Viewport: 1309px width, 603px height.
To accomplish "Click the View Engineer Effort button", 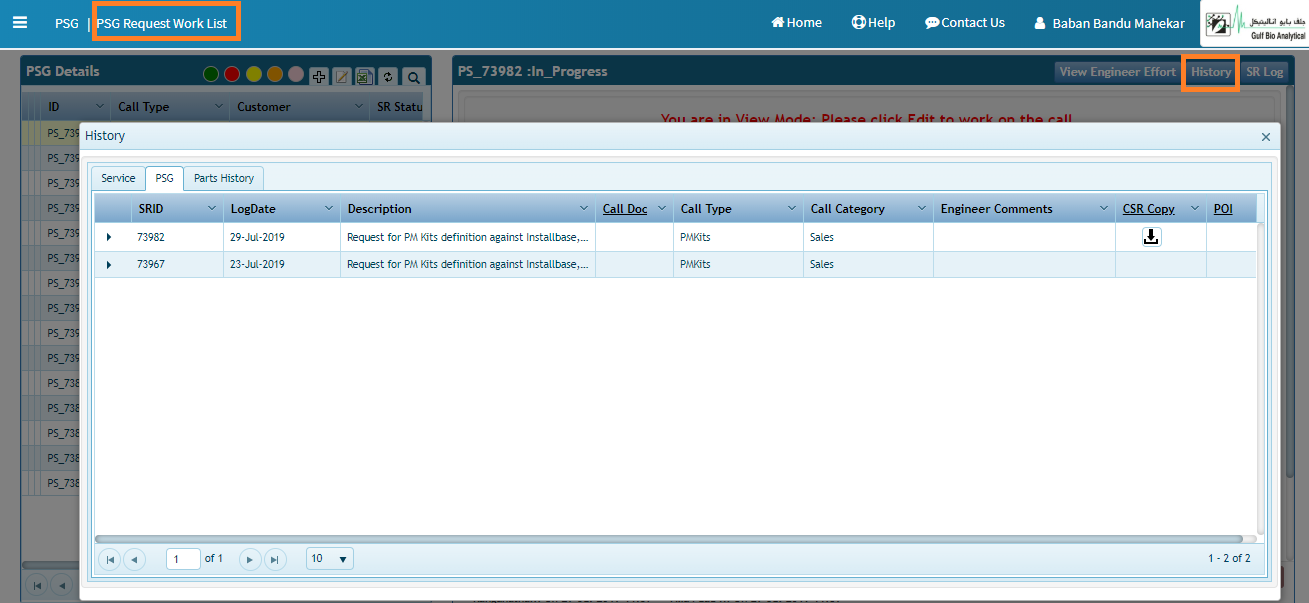I will point(1118,72).
